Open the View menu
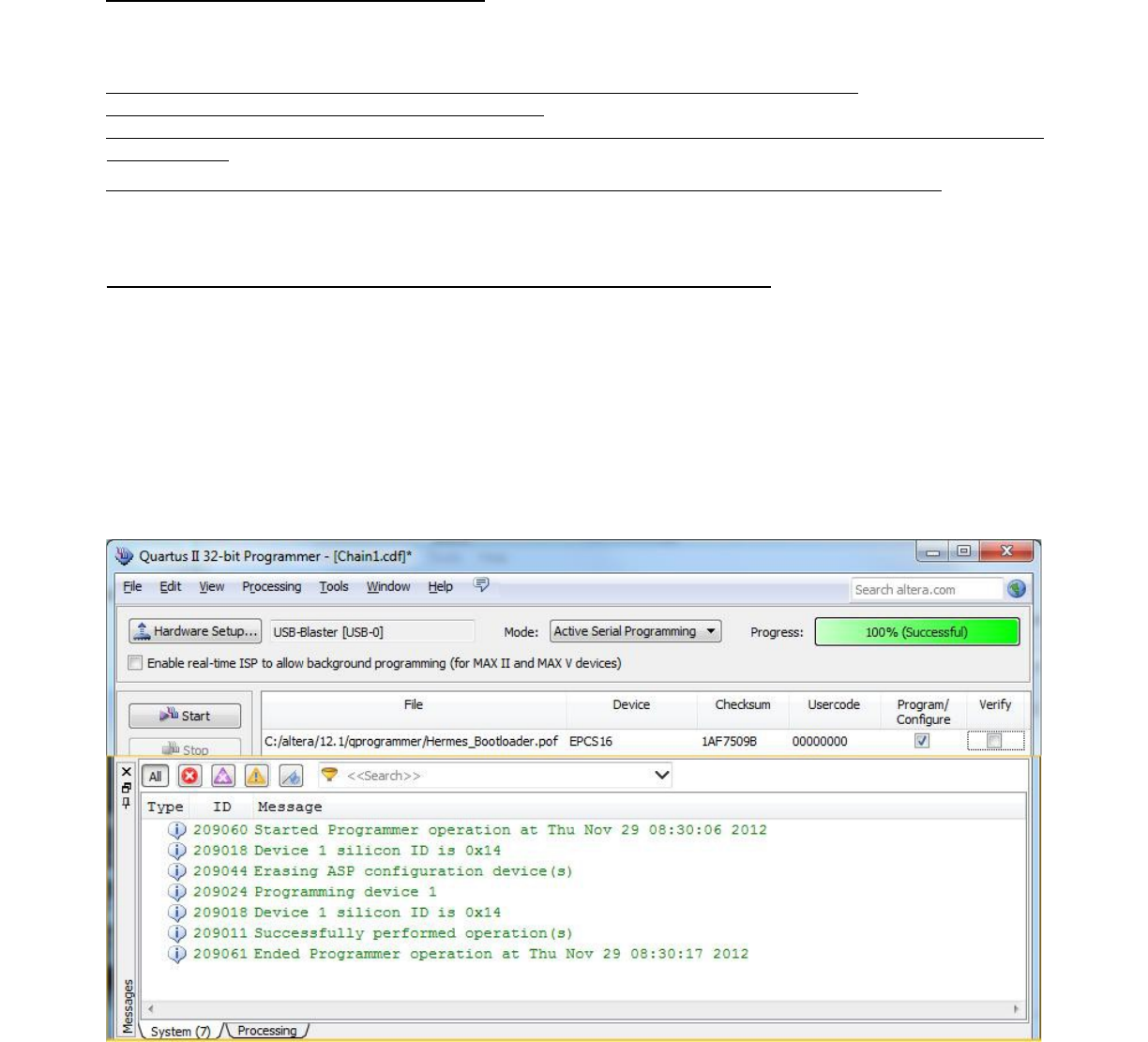 (211, 586)
